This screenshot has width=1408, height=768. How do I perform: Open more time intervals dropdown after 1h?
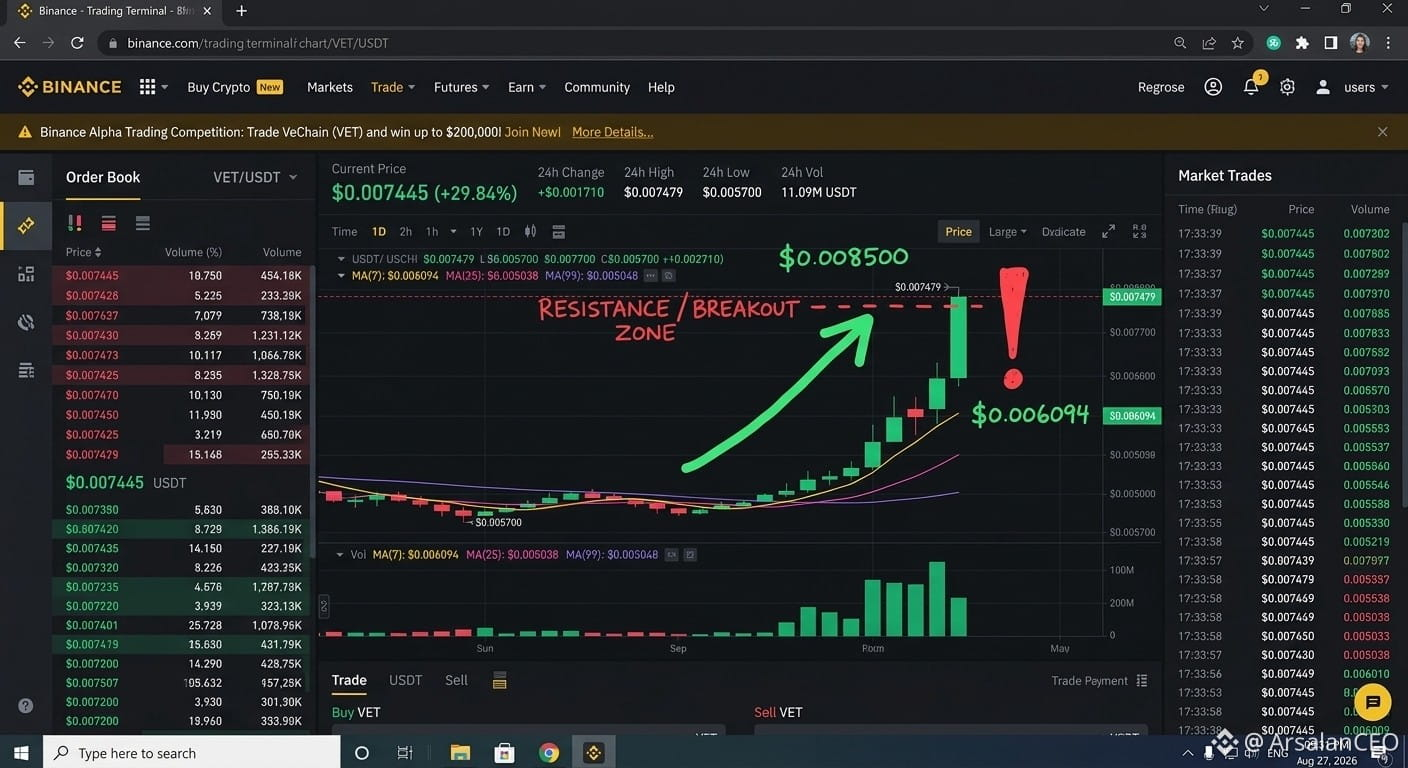point(453,231)
